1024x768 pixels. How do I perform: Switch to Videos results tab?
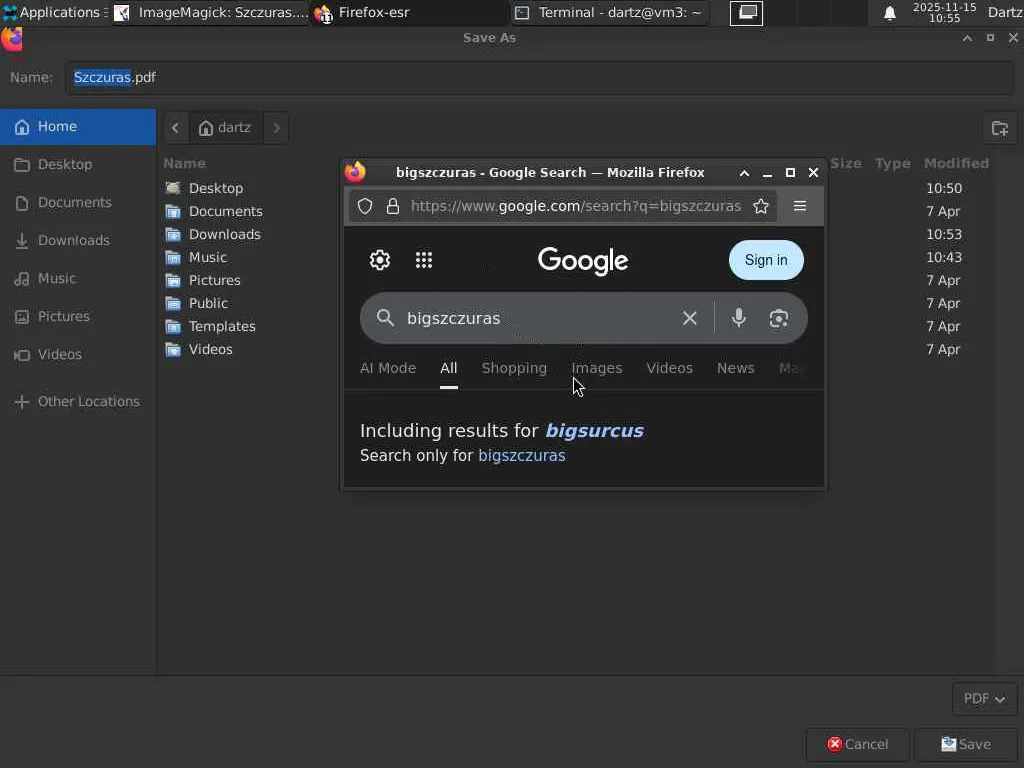(x=669, y=368)
